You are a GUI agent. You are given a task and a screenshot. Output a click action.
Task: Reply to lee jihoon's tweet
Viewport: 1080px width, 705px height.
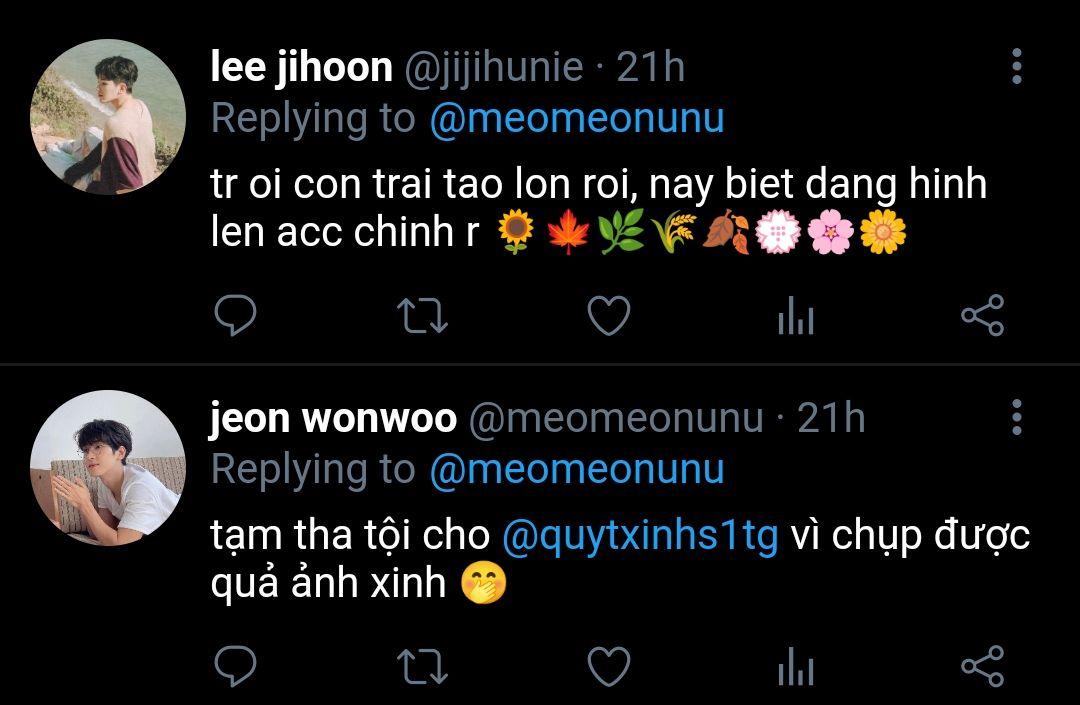point(235,316)
